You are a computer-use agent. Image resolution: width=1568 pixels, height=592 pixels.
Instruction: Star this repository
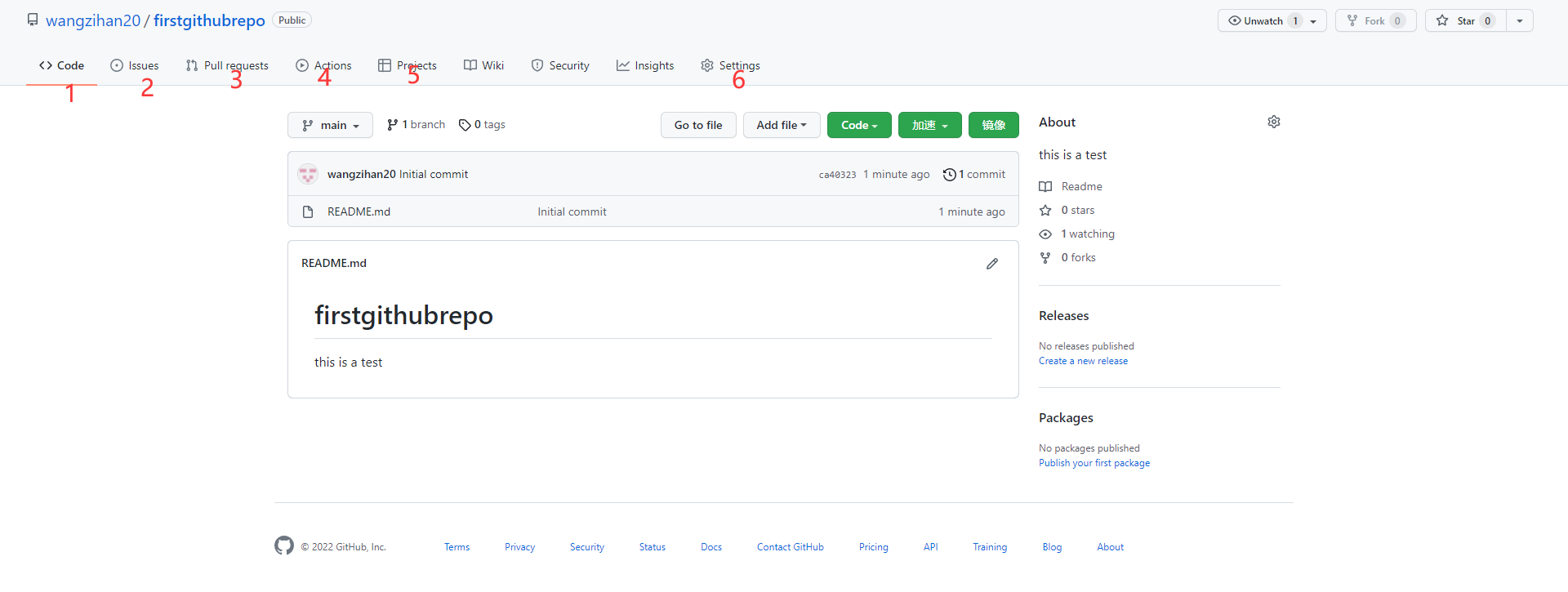pos(1466,20)
